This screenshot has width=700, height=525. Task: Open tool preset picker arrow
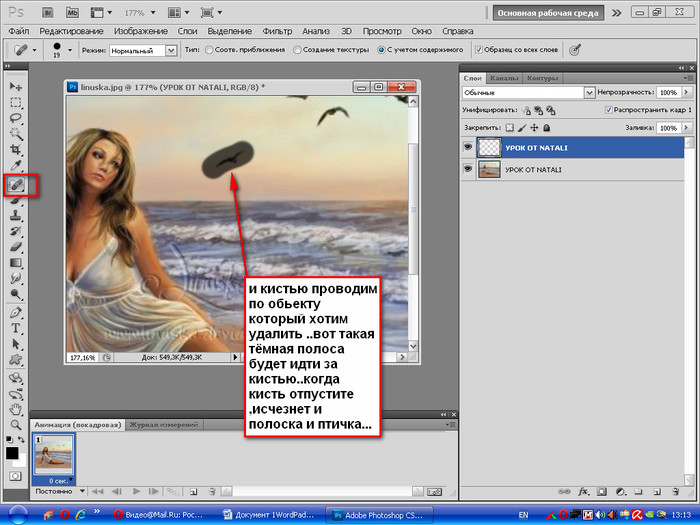[34, 50]
